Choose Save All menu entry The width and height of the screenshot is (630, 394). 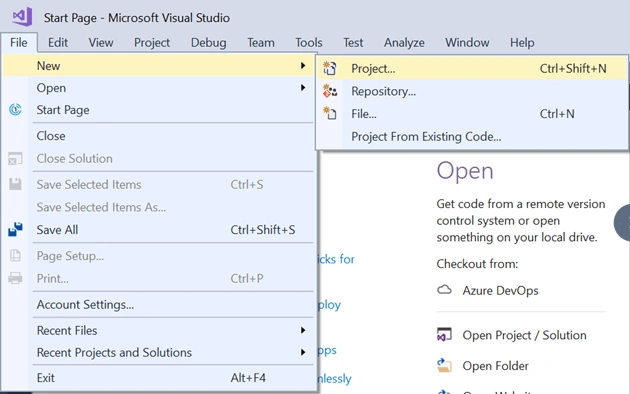159,229
